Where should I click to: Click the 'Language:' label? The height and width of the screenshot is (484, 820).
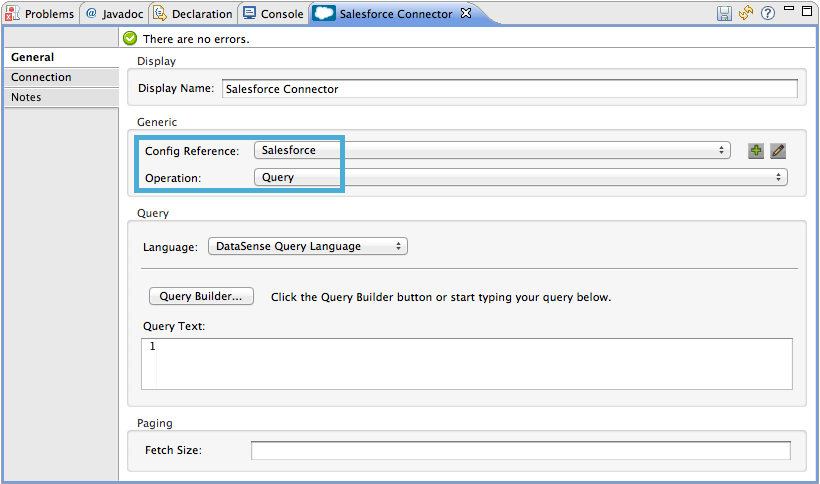click(170, 247)
